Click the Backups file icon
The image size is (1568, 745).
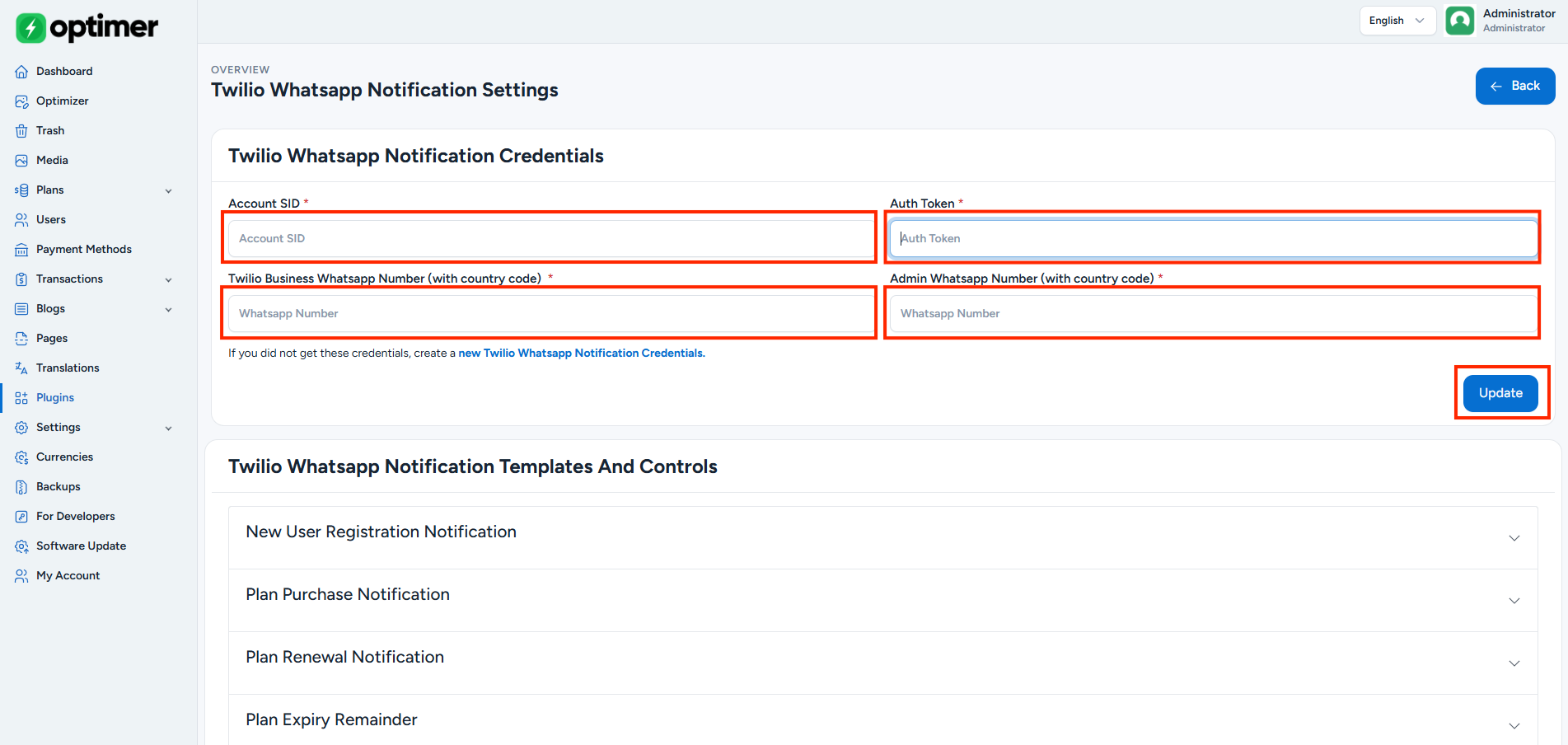point(21,487)
